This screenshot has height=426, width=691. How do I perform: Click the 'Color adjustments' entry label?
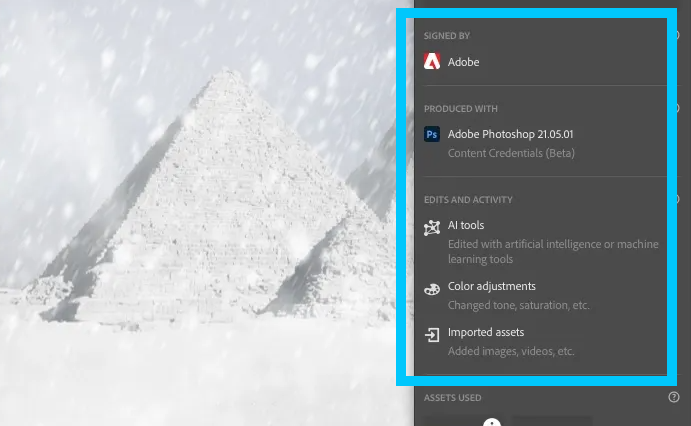click(492, 286)
